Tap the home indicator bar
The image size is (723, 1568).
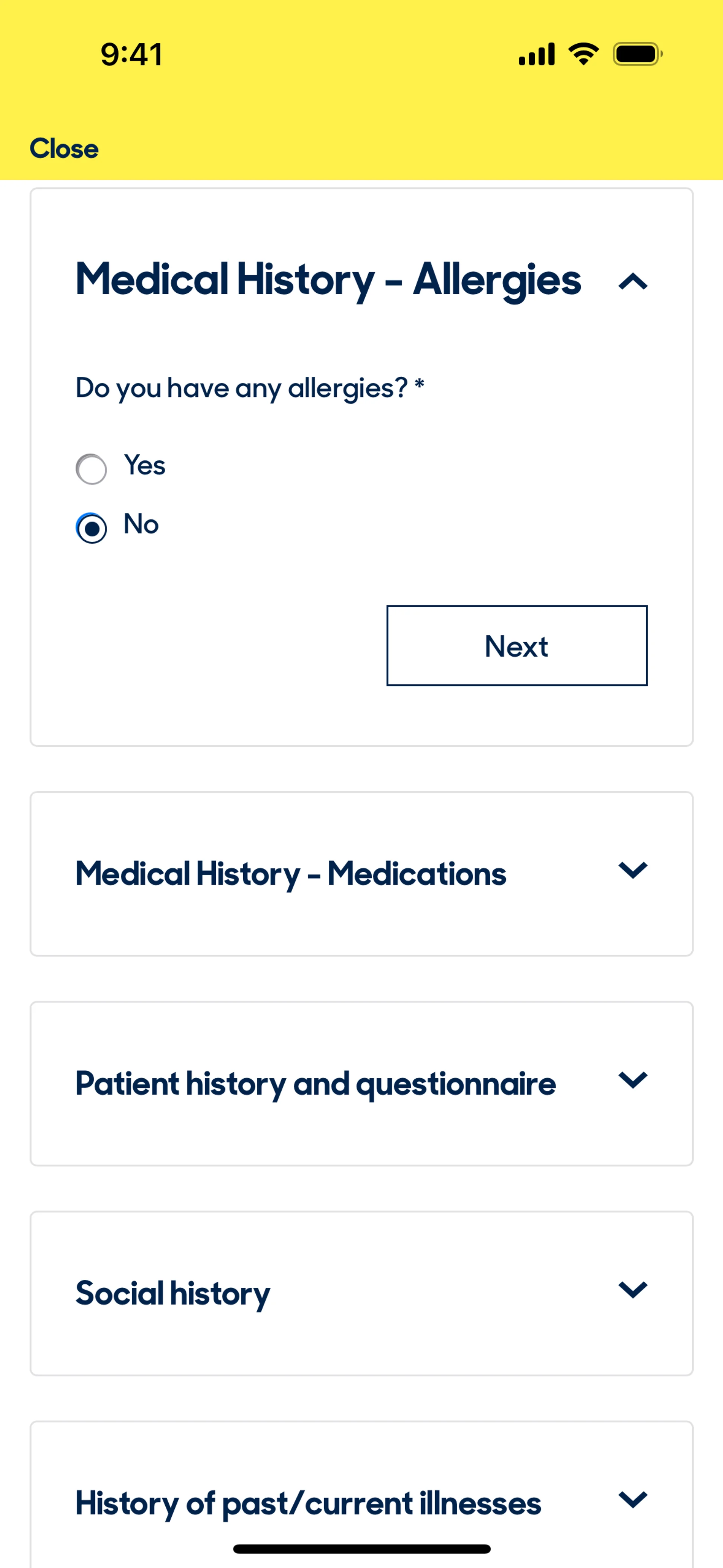point(361,1548)
